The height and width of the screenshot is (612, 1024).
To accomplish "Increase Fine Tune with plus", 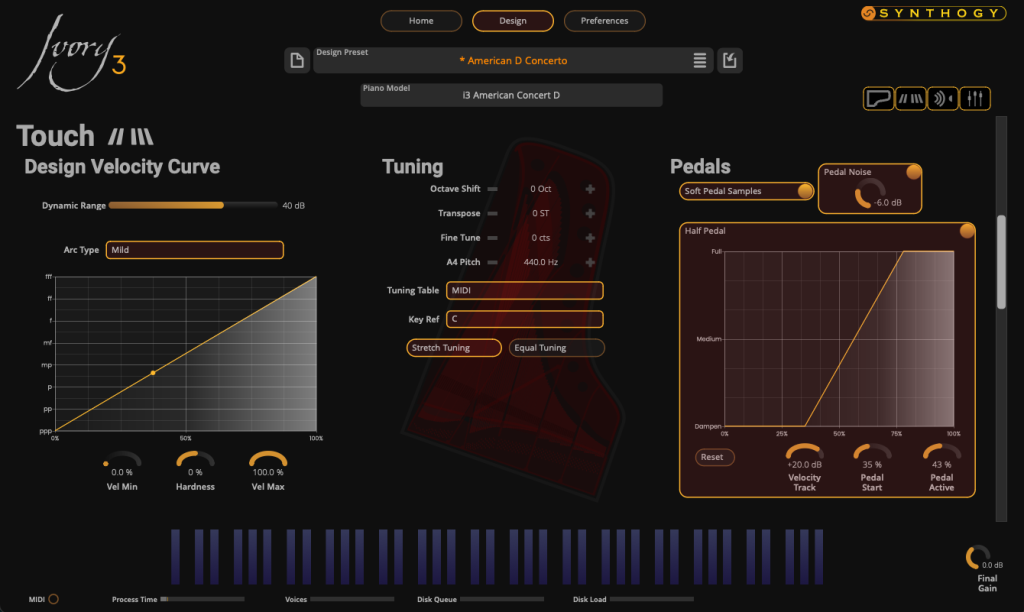I will (x=590, y=238).
